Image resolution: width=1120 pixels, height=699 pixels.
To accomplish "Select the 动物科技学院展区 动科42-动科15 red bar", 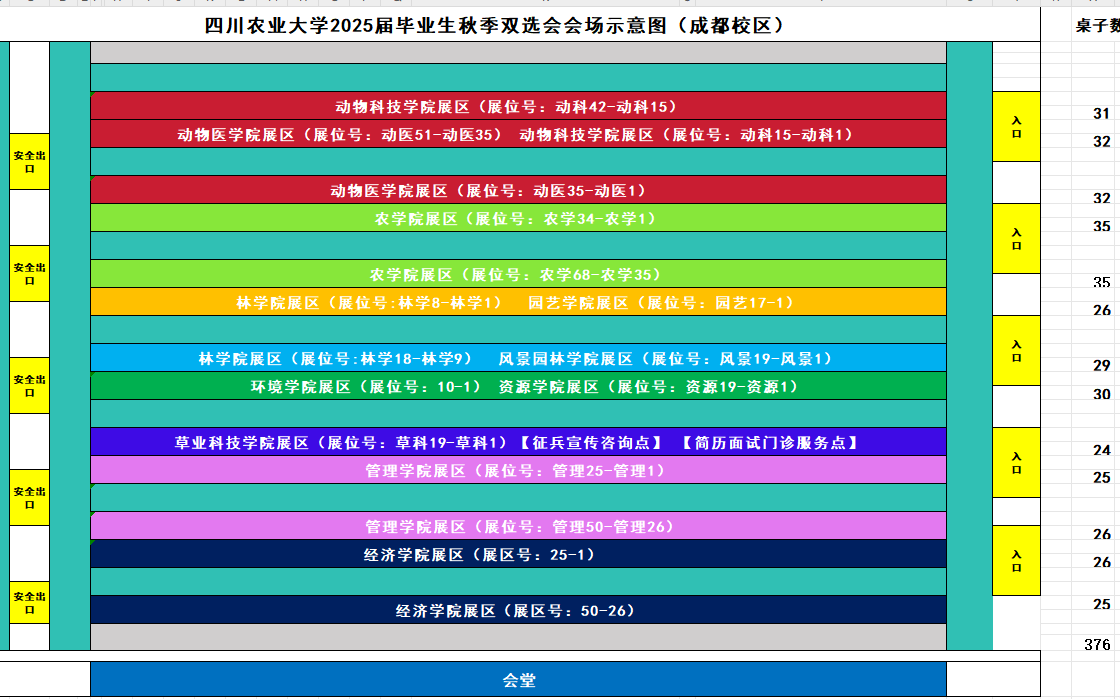I will pyautogui.click(x=518, y=106).
